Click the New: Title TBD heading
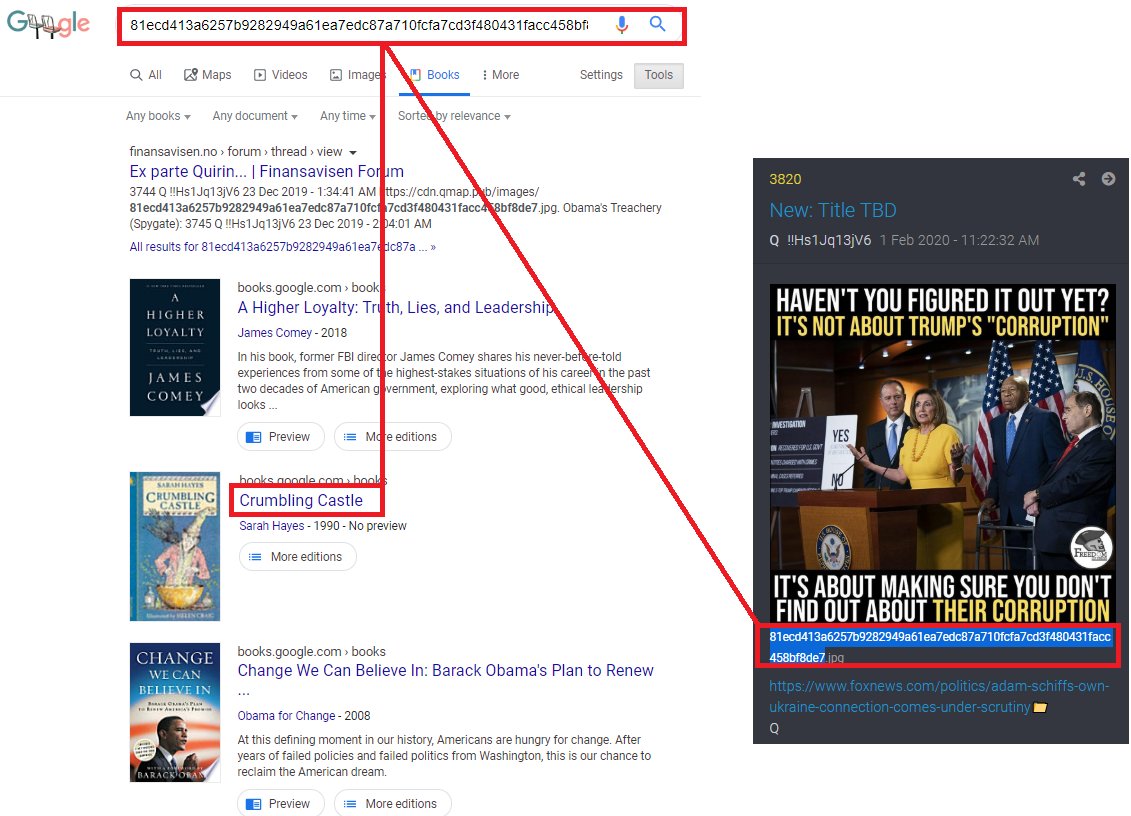This screenshot has width=1131, height=816. click(x=832, y=210)
